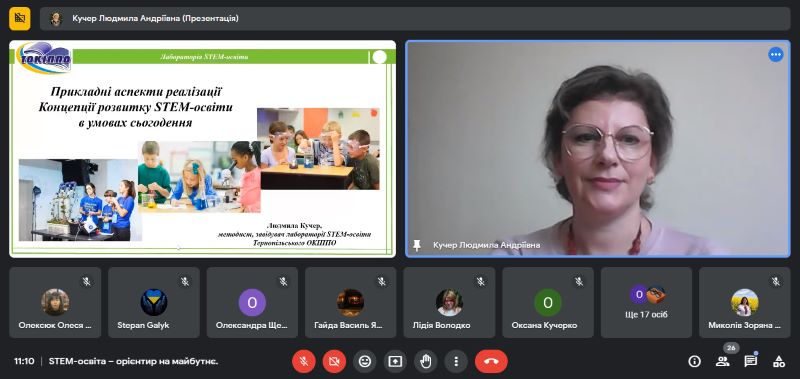Click participant count badge '26'
Screen dimensions: 800x379
point(731,348)
